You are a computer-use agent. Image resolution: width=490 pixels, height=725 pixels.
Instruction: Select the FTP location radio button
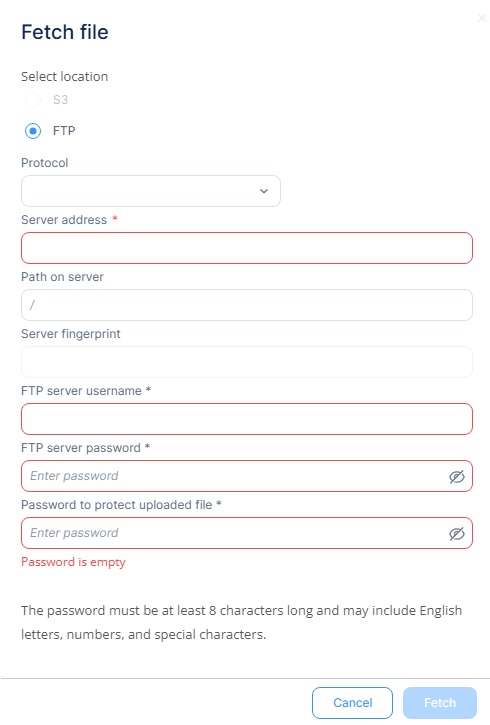pyautogui.click(x=33, y=131)
